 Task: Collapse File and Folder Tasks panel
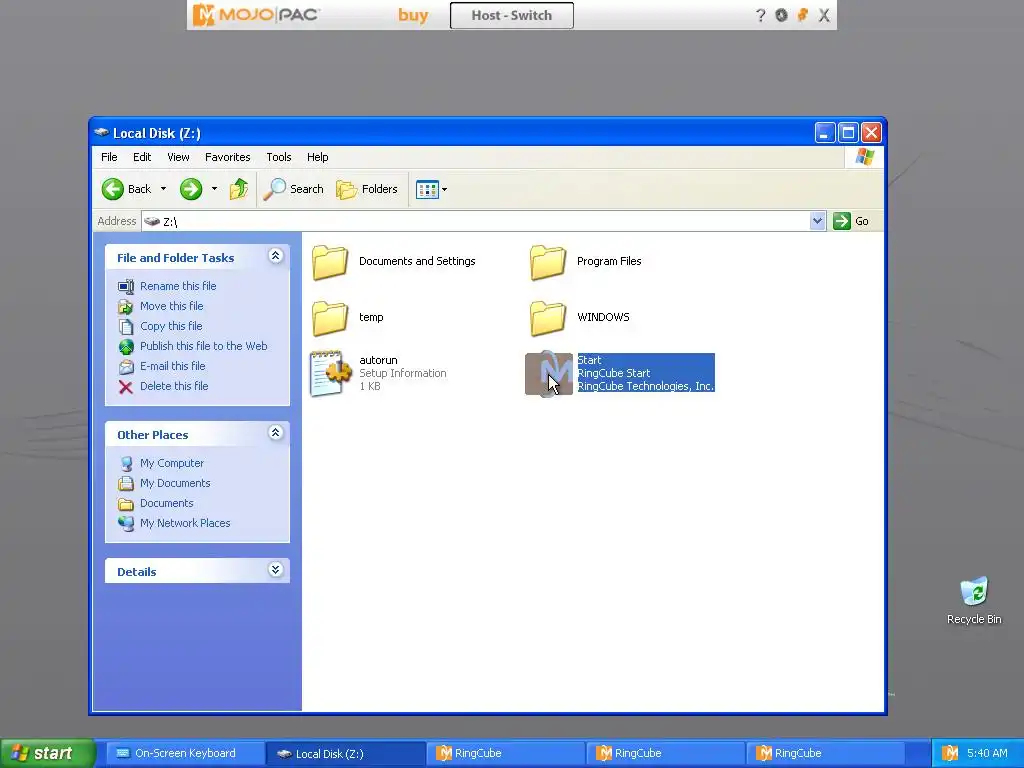(276, 256)
